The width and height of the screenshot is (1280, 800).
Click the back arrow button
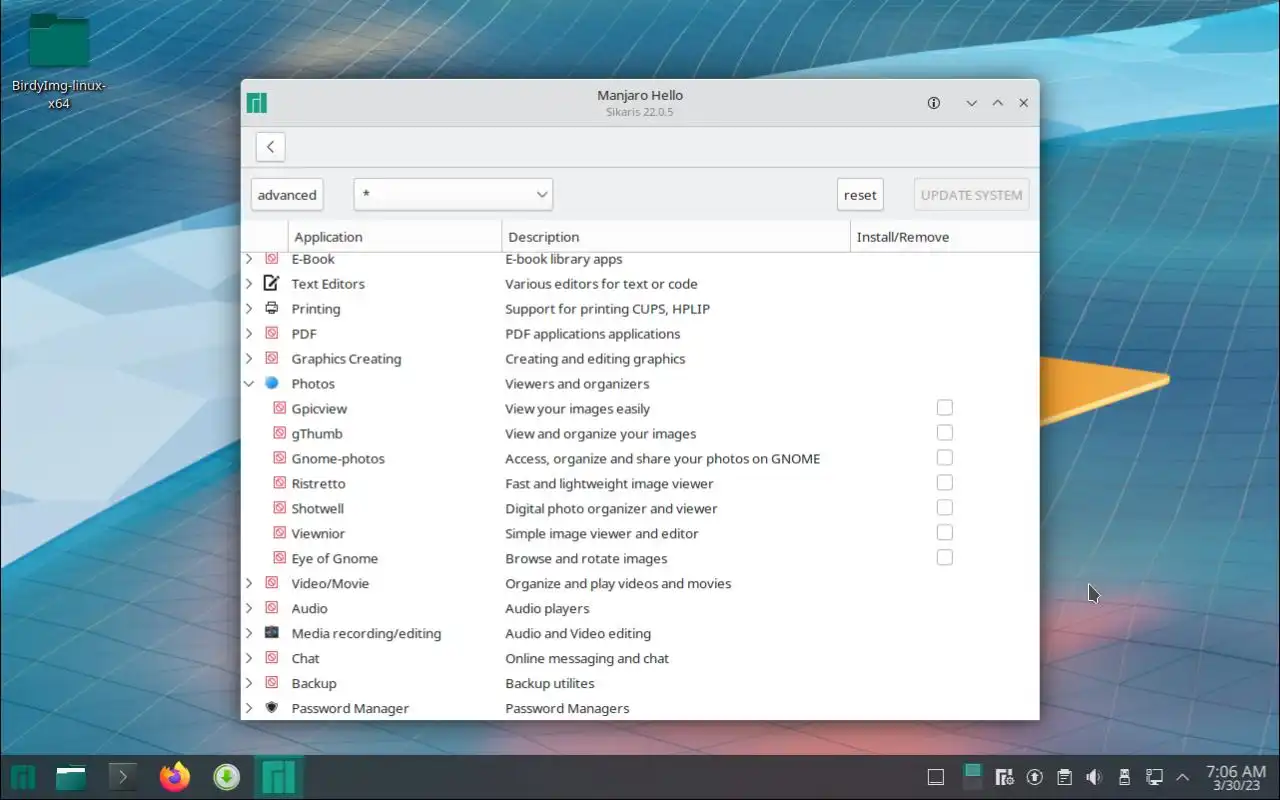click(270, 147)
